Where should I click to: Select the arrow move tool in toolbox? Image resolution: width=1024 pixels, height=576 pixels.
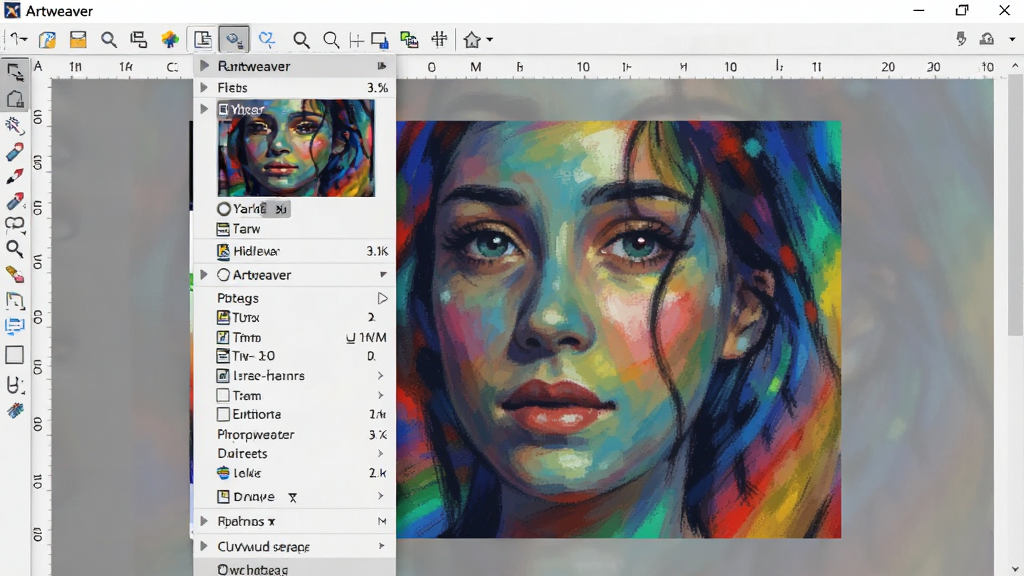pyautogui.click(x=14, y=72)
